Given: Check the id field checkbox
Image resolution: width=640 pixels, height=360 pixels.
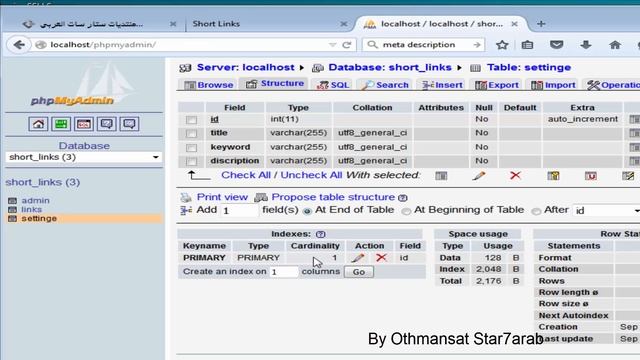Looking at the screenshot, I should [x=191, y=120].
